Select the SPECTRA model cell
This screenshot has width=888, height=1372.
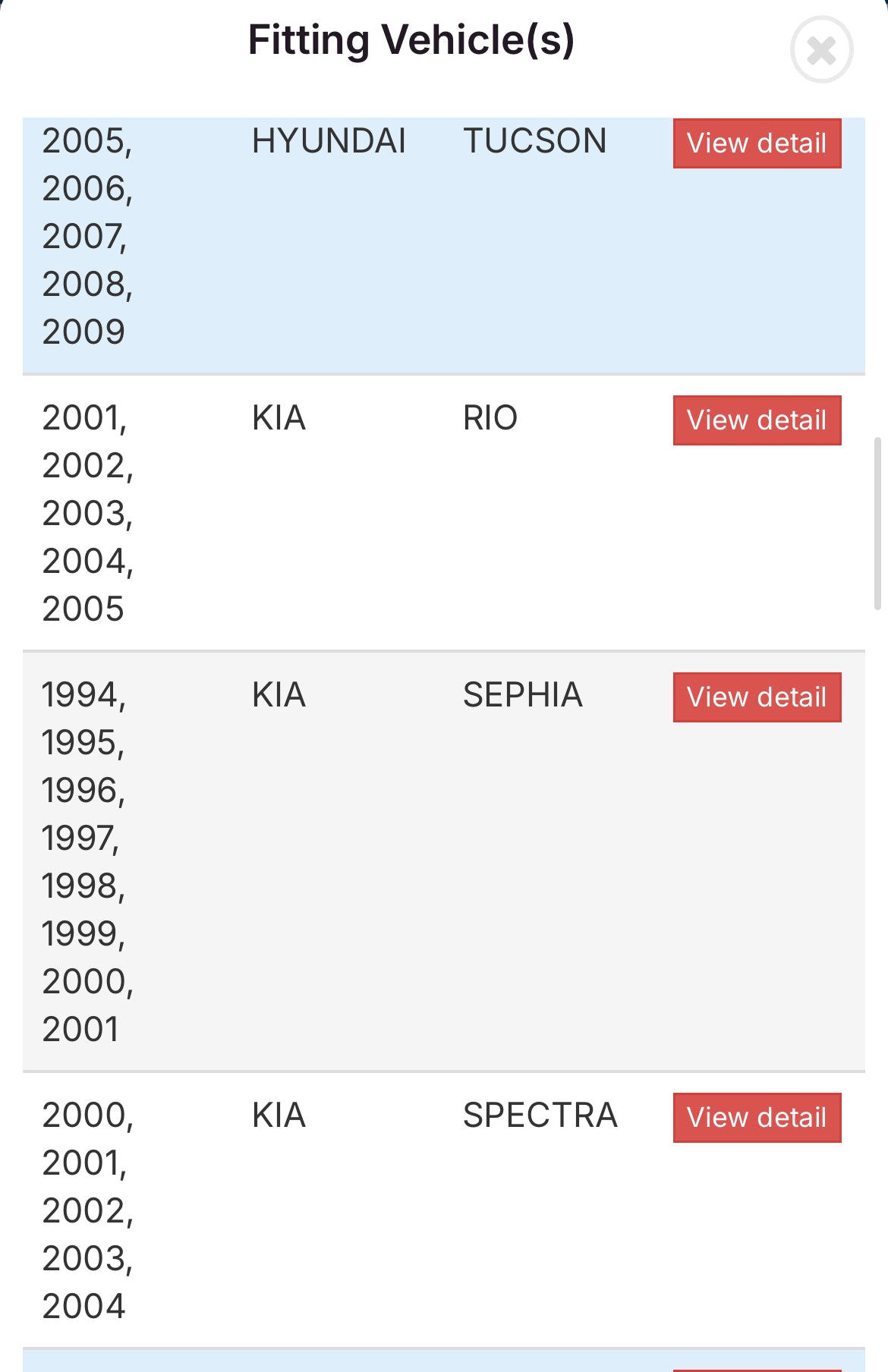click(x=540, y=1116)
